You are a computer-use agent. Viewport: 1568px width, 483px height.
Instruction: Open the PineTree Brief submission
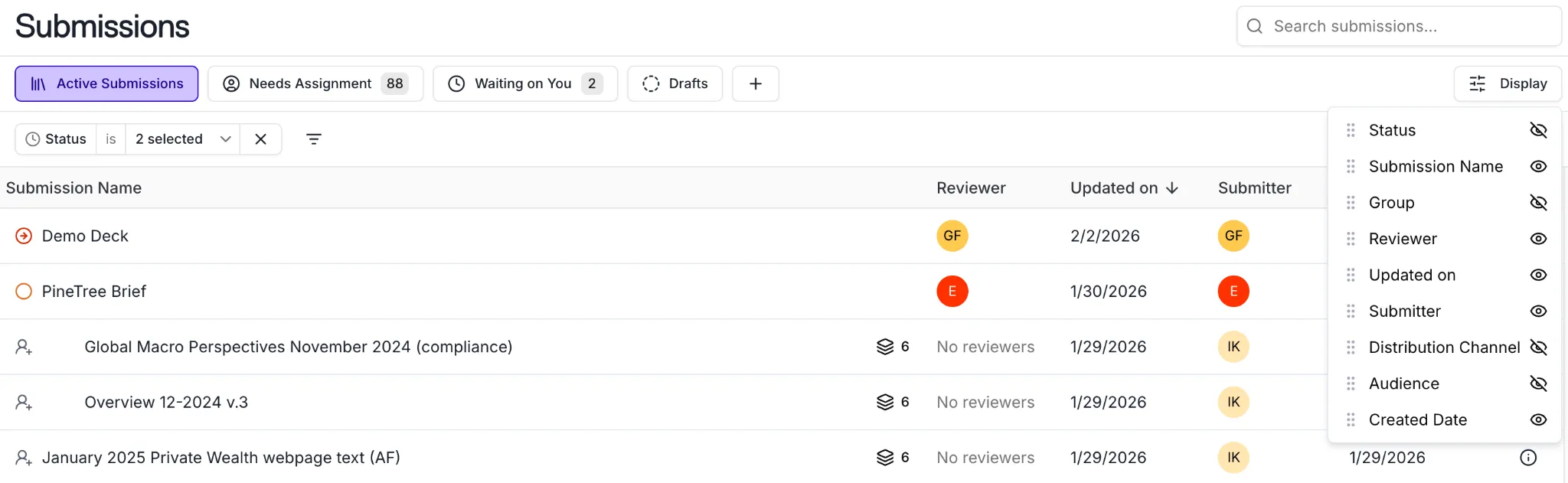94,291
